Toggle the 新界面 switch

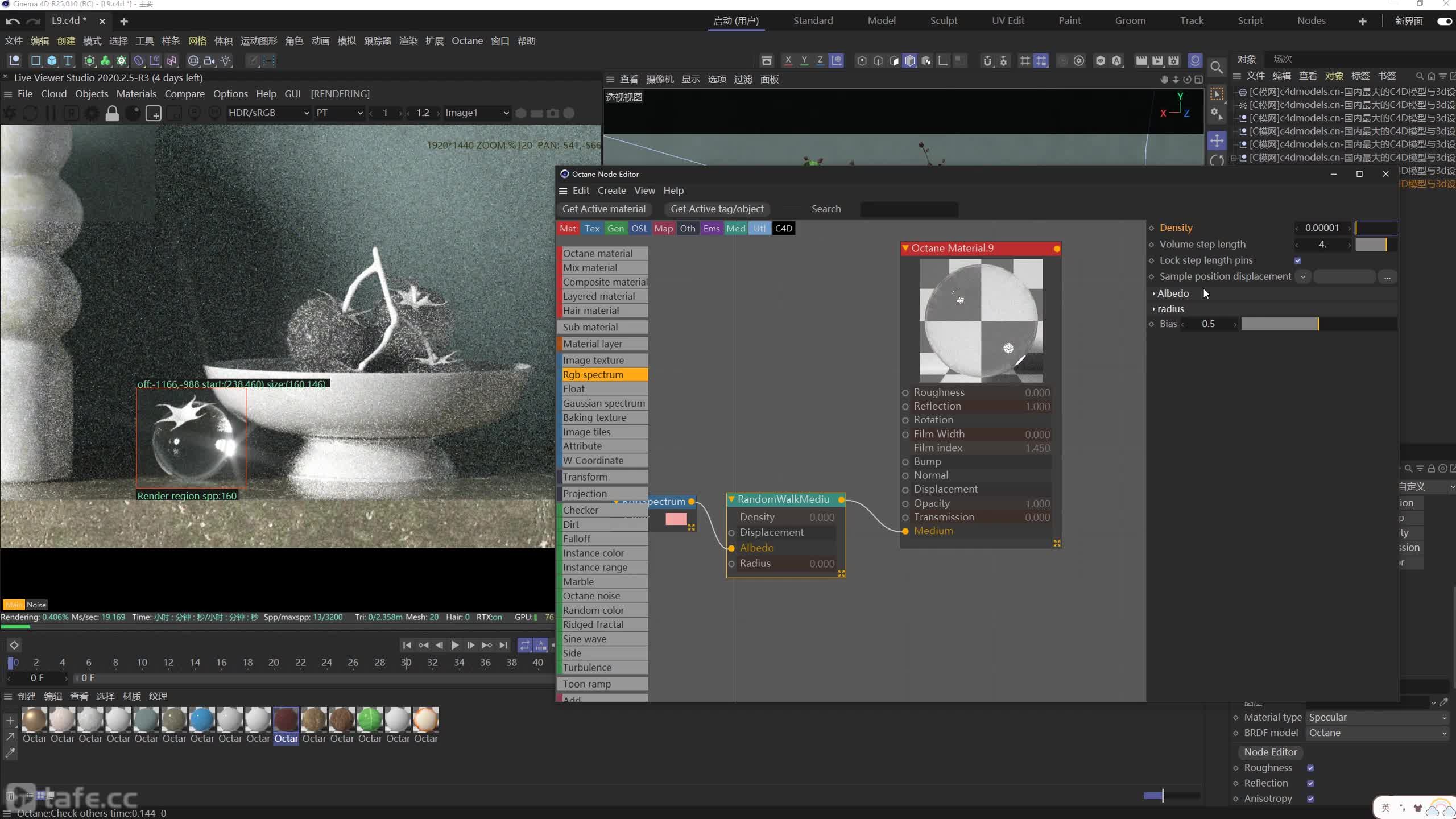click(x=1444, y=21)
